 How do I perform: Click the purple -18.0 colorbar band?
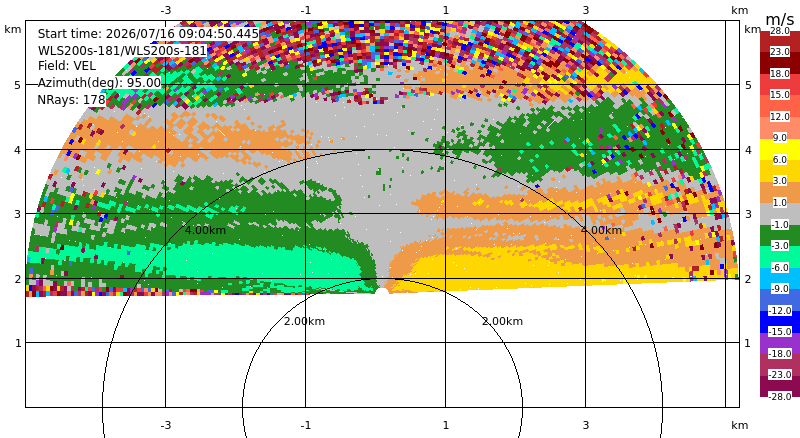click(780, 343)
